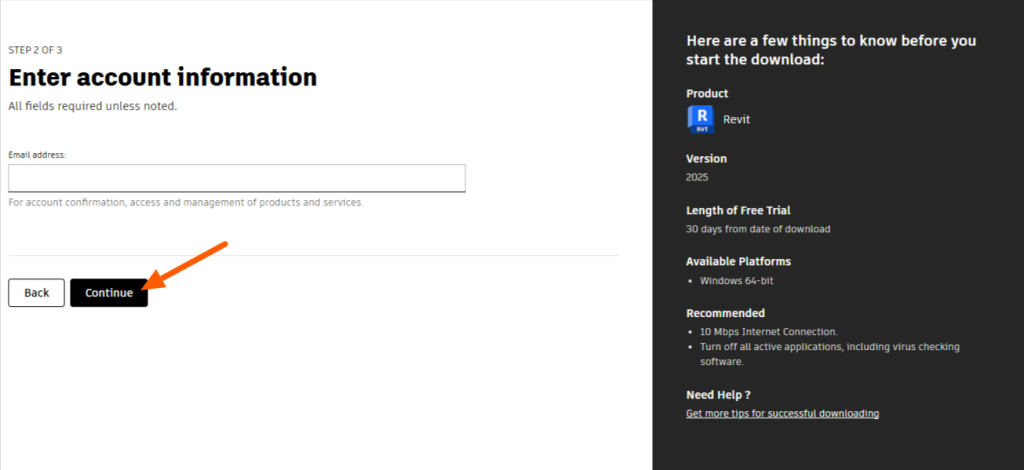Click the Available Platforms heading
The width and height of the screenshot is (1024, 470).
click(x=739, y=262)
